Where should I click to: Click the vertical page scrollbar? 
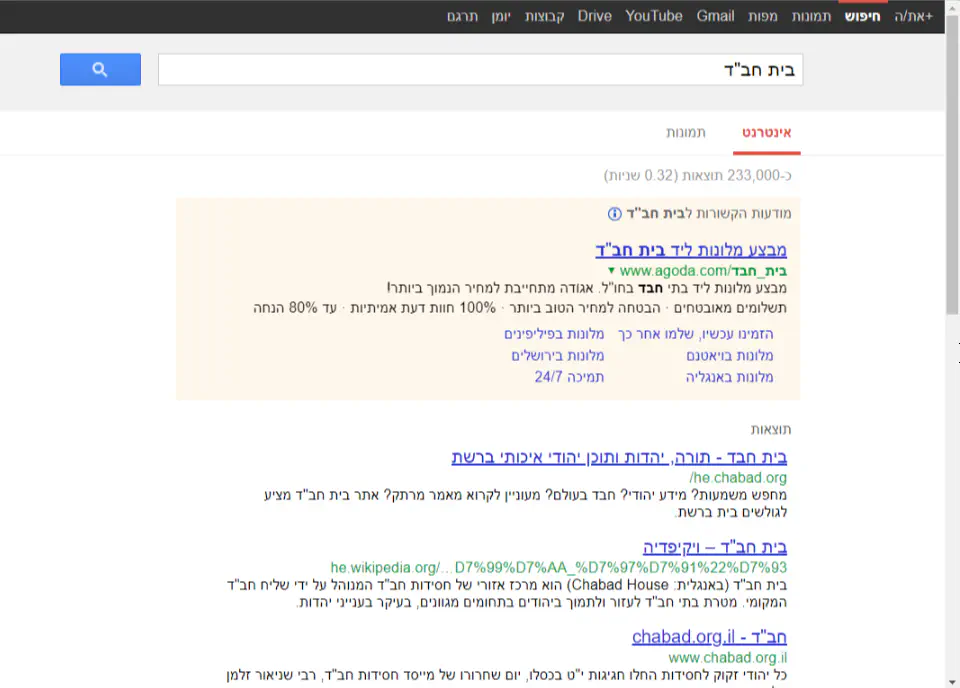point(952,300)
